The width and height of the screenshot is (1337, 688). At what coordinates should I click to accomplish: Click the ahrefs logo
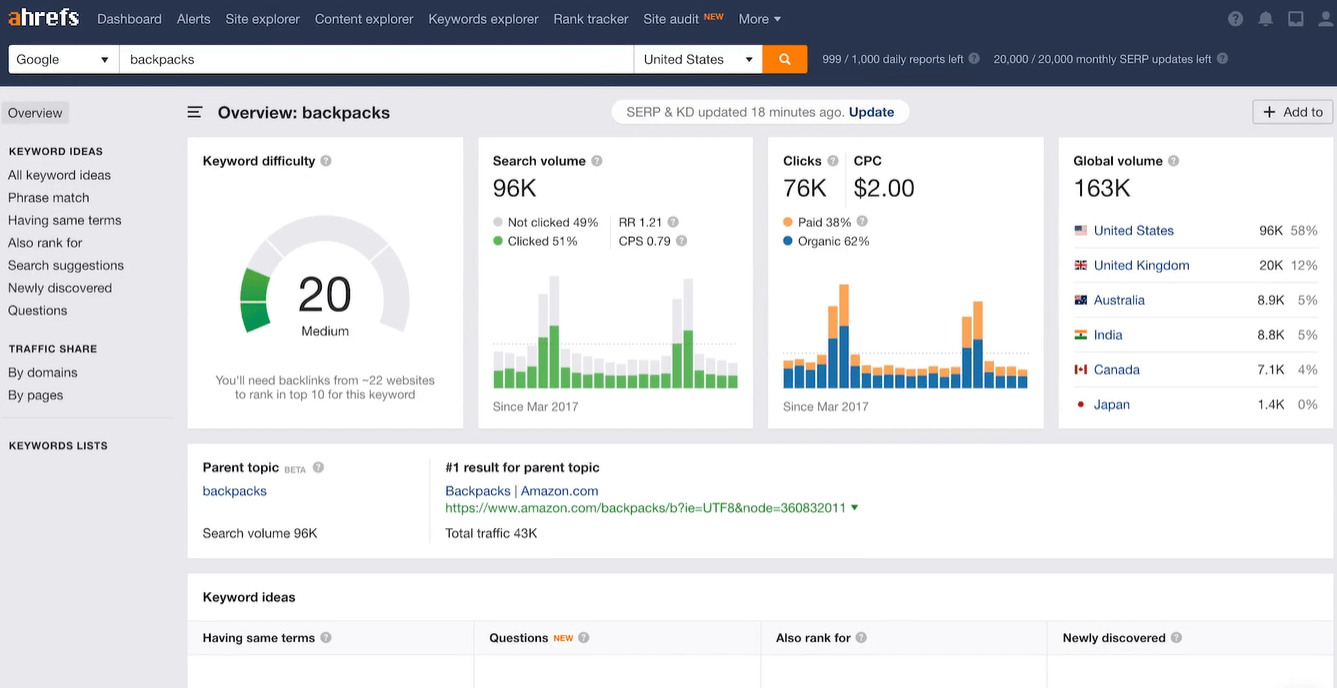43,18
